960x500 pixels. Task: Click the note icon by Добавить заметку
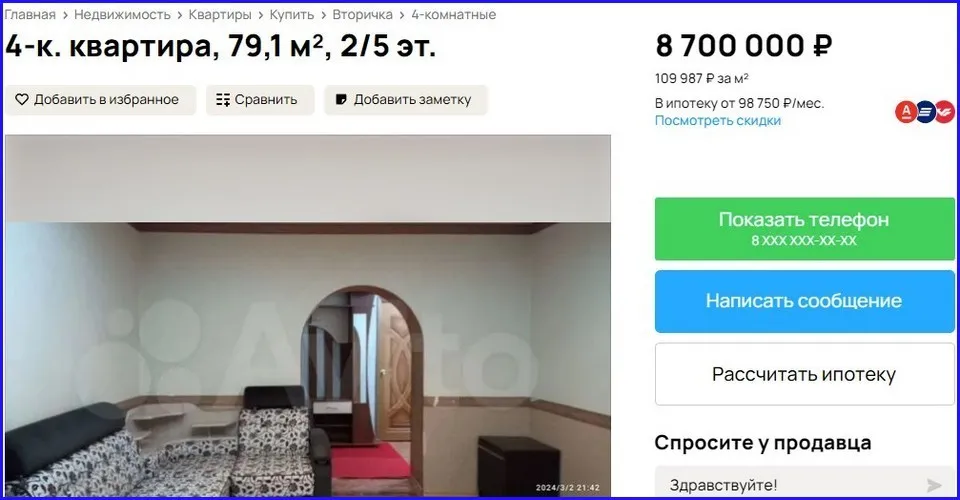coord(342,99)
